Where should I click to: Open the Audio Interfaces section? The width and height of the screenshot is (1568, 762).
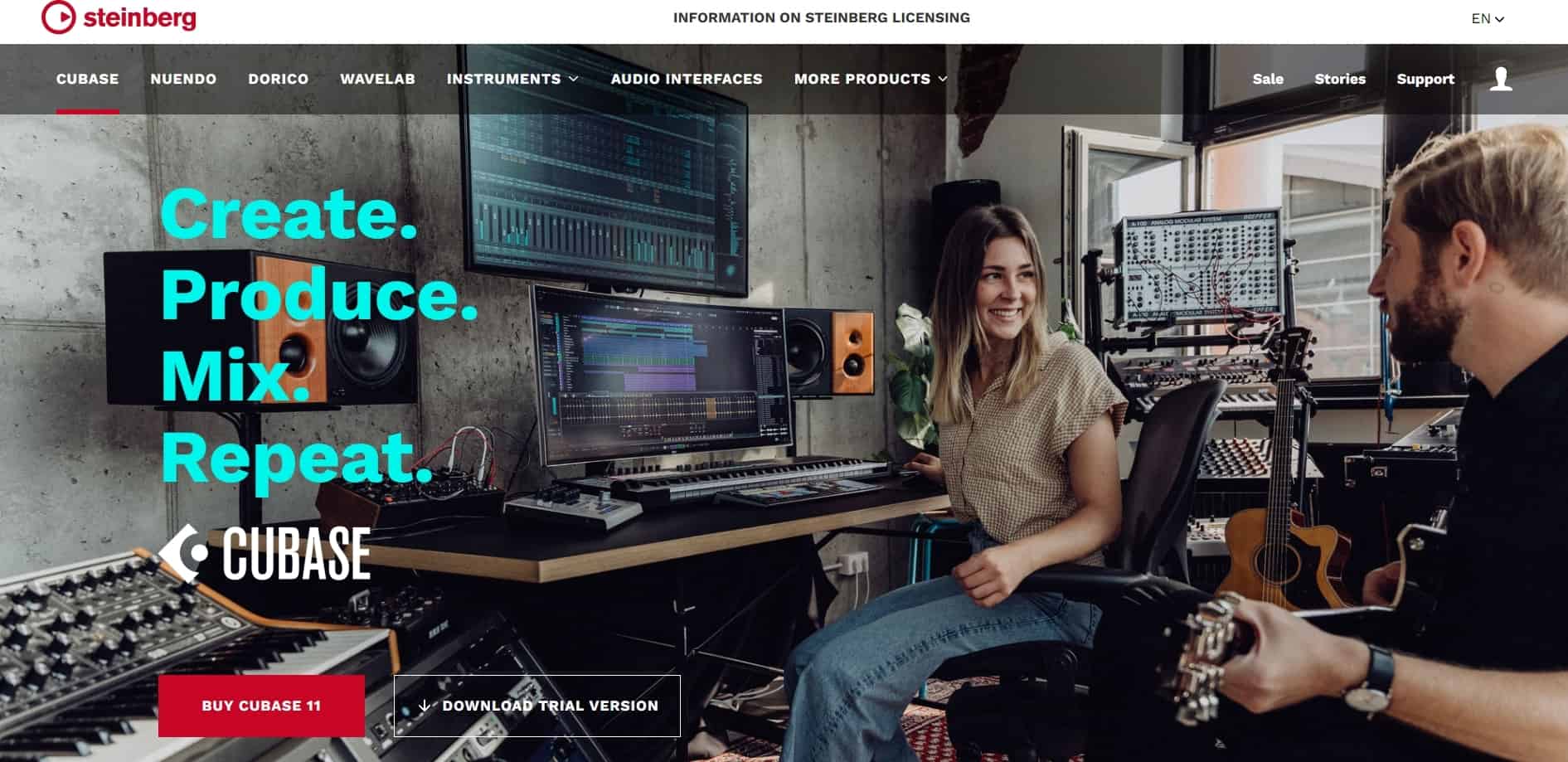[x=687, y=79]
